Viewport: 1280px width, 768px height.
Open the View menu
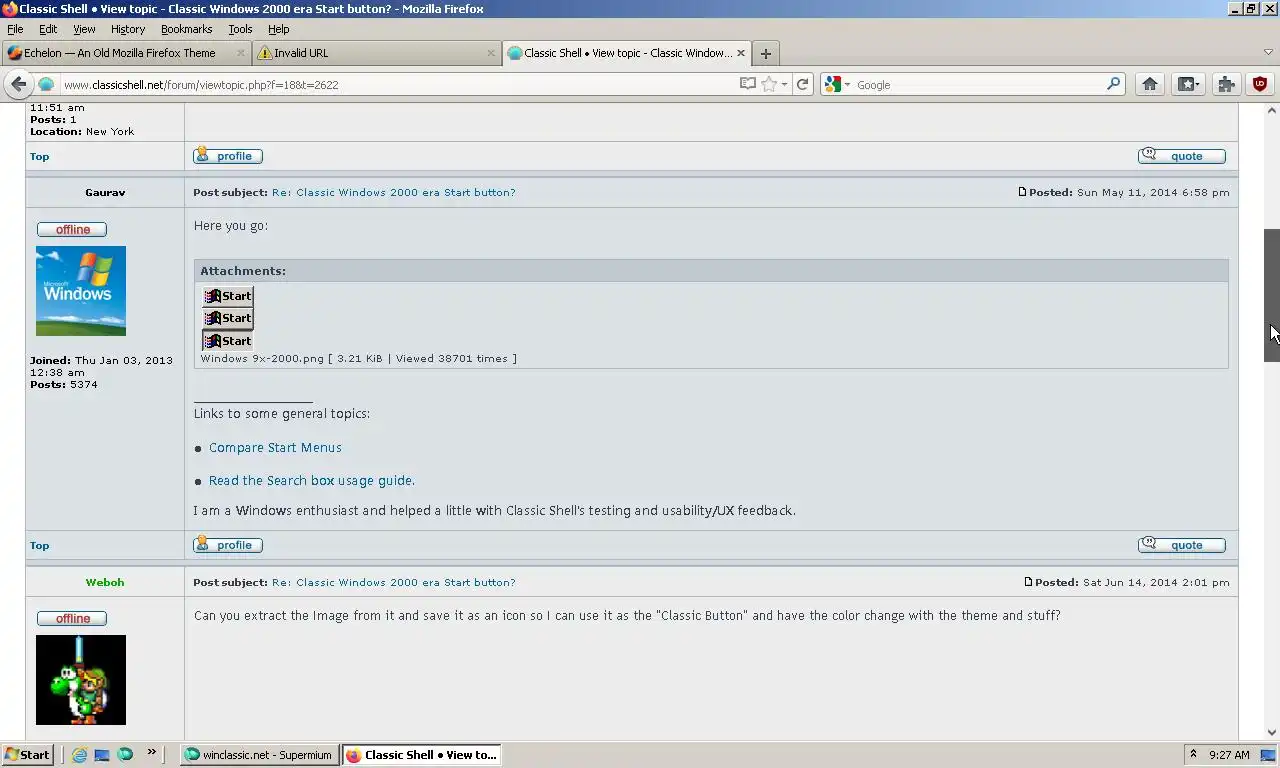(x=84, y=29)
